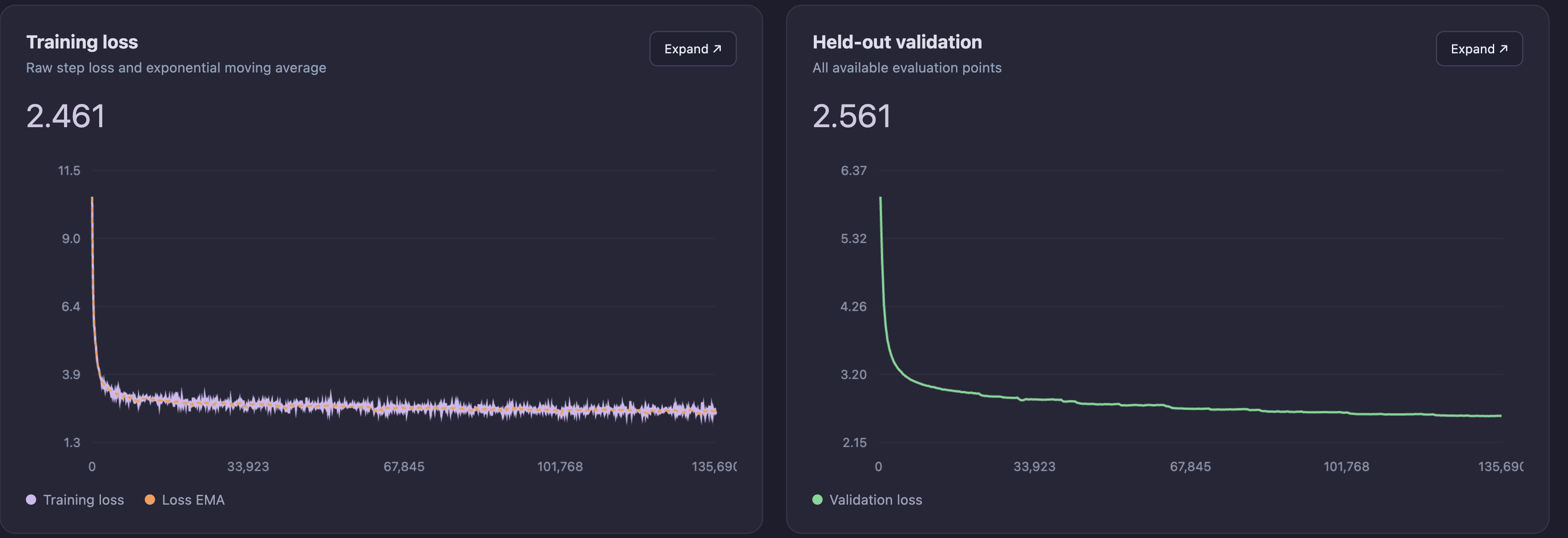Click the Held-out validation card title

coord(897,42)
